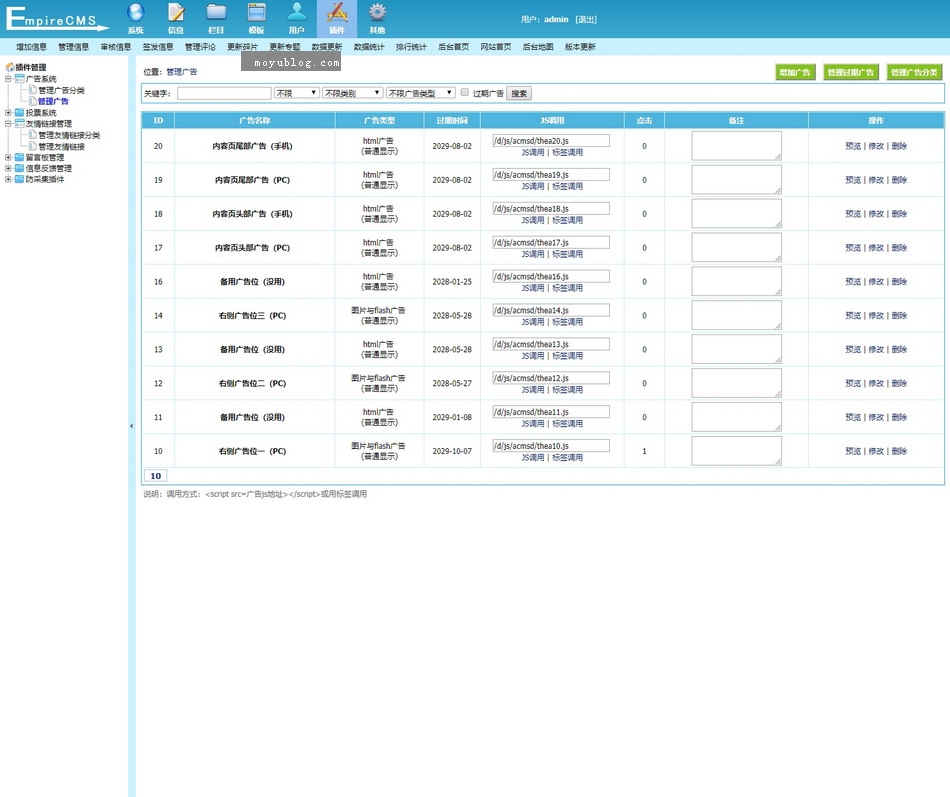The height and width of the screenshot is (797, 950).
Task: Open the 不限类别 category dropdown
Action: point(353,93)
